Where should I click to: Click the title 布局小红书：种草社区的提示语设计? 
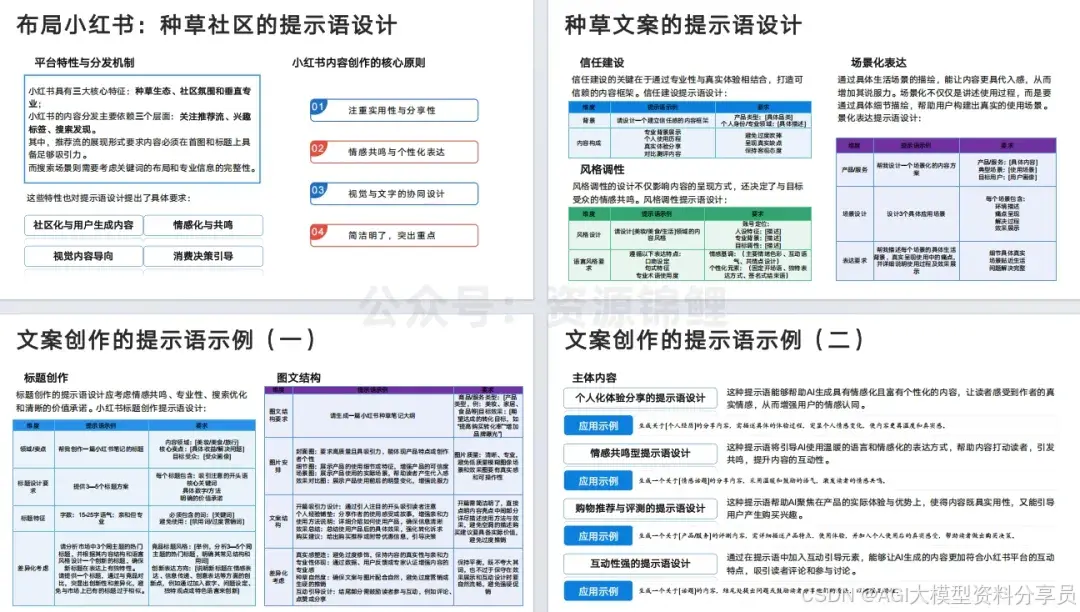coord(207,25)
